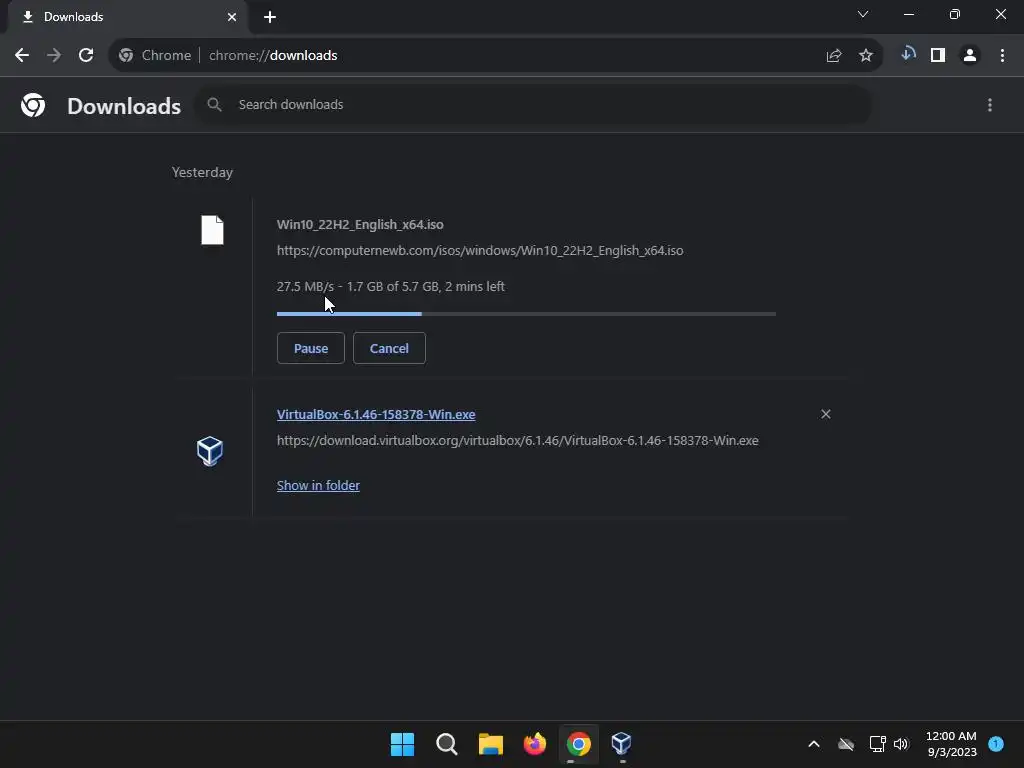
Task: Show hidden system tray icons
Action: [814, 744]
